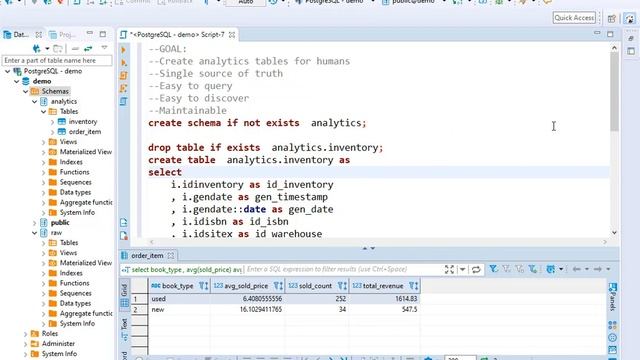
Task: Click the editor scroll down arrow
Action: pyautogui.click(x=614, y=233)
